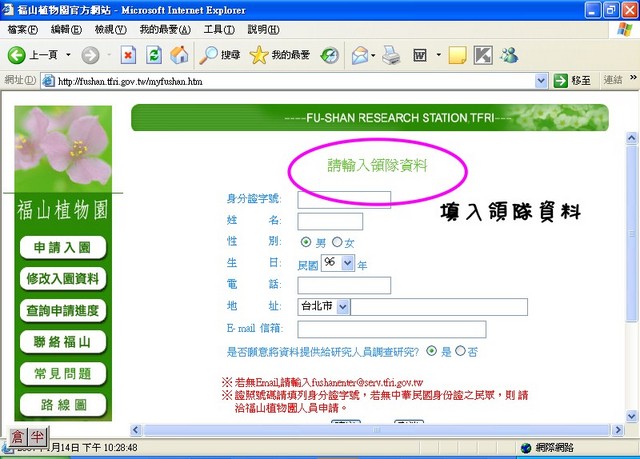The height and width of the screenshot is (459, 640).
Task: Click the 身分證字號 input field
Action: (345, 199)
